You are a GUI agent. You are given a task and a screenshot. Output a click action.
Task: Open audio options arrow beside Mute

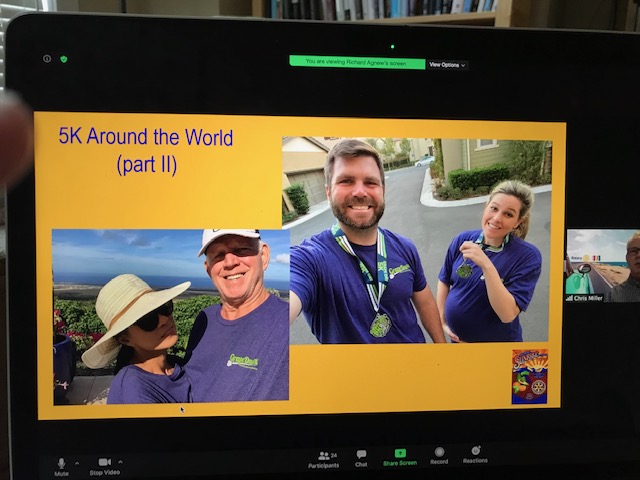tap(77, 462)
